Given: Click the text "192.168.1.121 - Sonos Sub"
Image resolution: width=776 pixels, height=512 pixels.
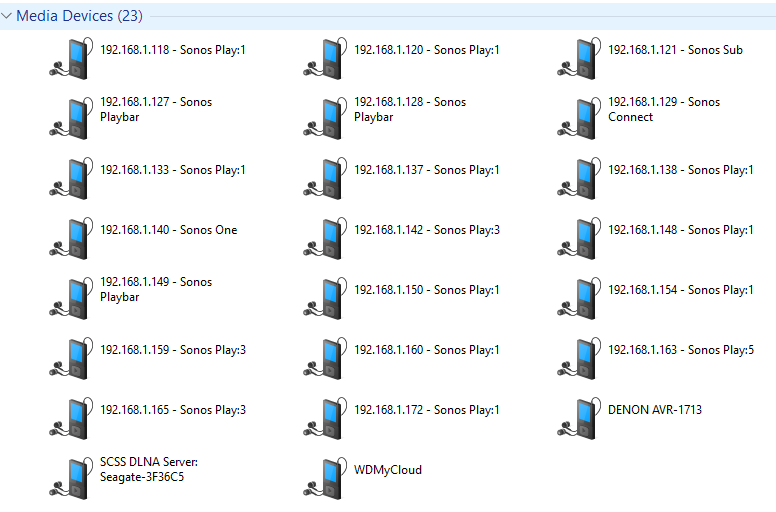Looking at the screenshot, I should click(676, 50).
